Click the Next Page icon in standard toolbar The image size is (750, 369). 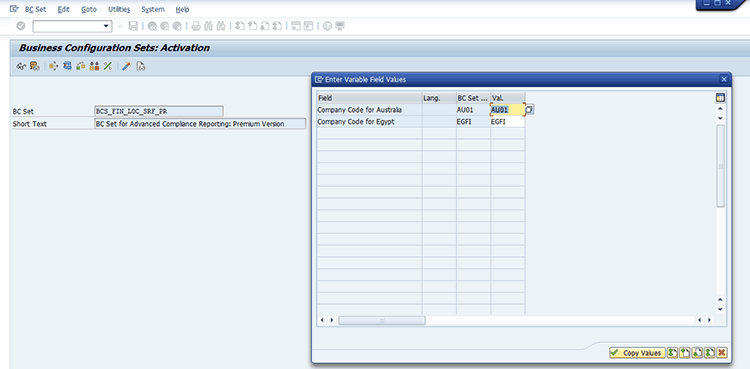pyautogui.click(x=265, y=26)
